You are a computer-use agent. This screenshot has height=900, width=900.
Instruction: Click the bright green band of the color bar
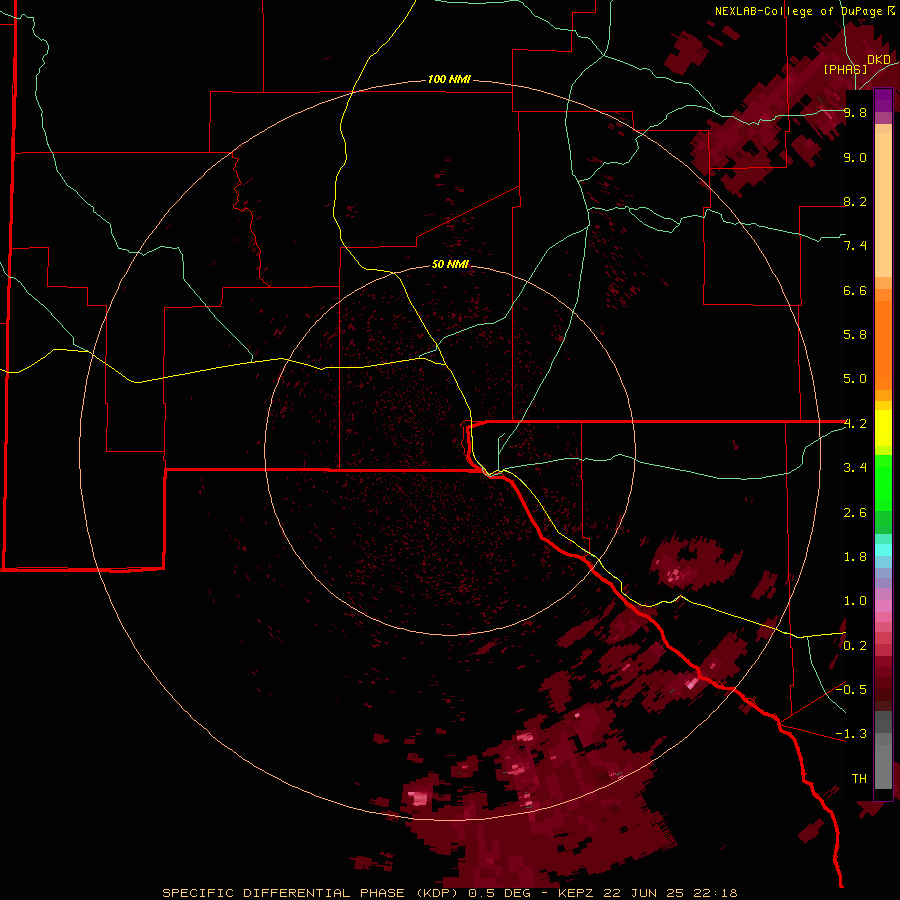[883, 482]
